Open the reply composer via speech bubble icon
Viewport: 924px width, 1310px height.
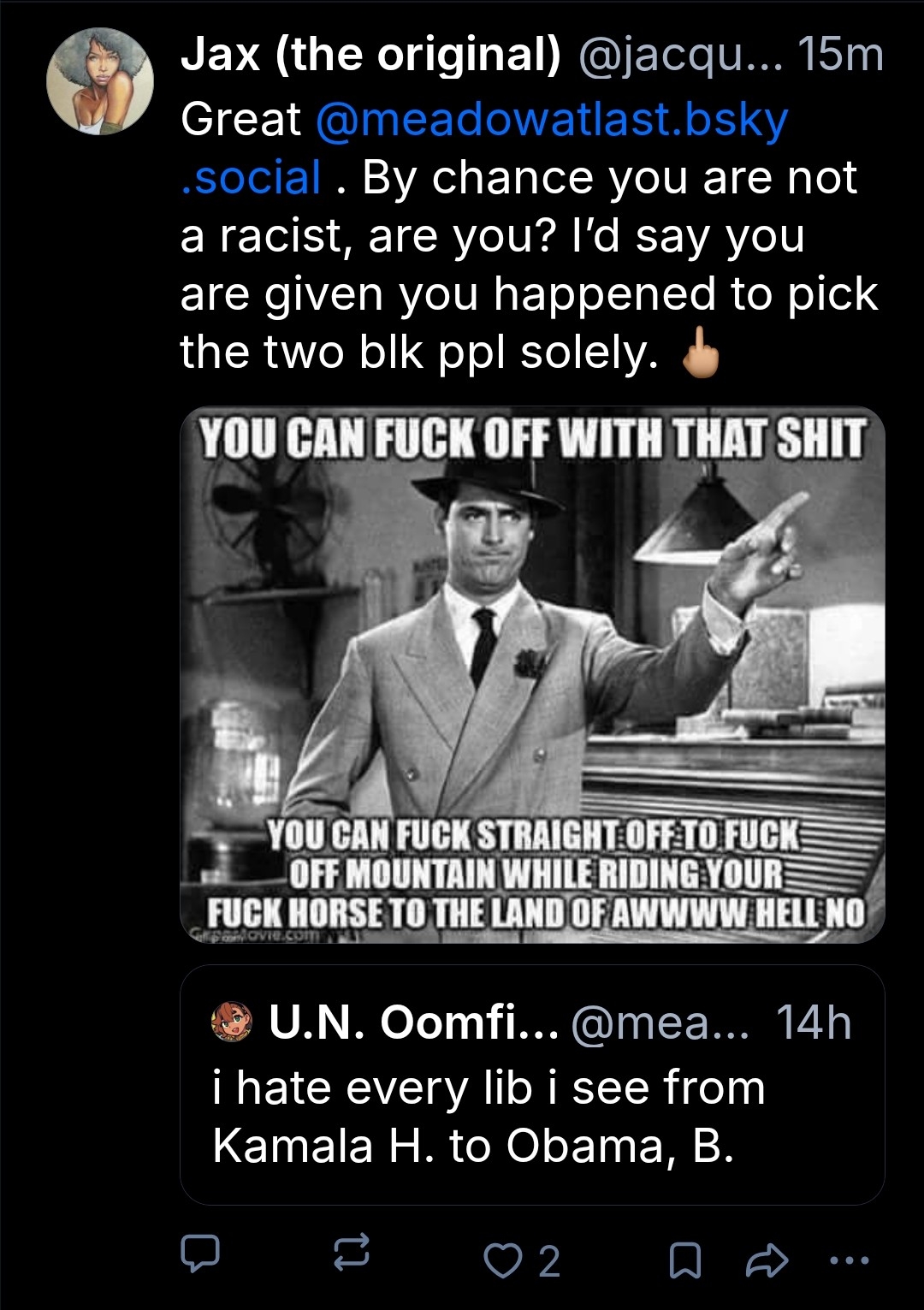point(200,1253)
